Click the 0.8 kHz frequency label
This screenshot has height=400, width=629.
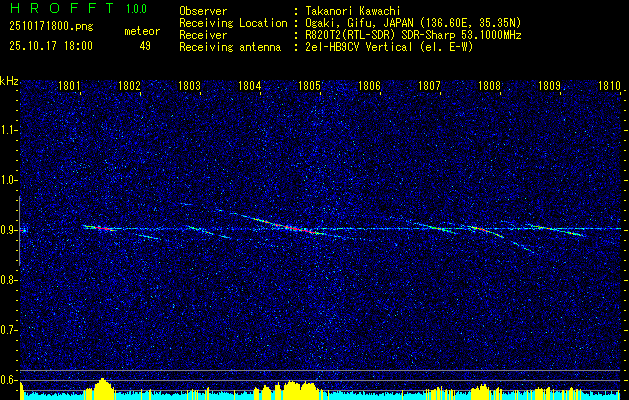point(8,280)
